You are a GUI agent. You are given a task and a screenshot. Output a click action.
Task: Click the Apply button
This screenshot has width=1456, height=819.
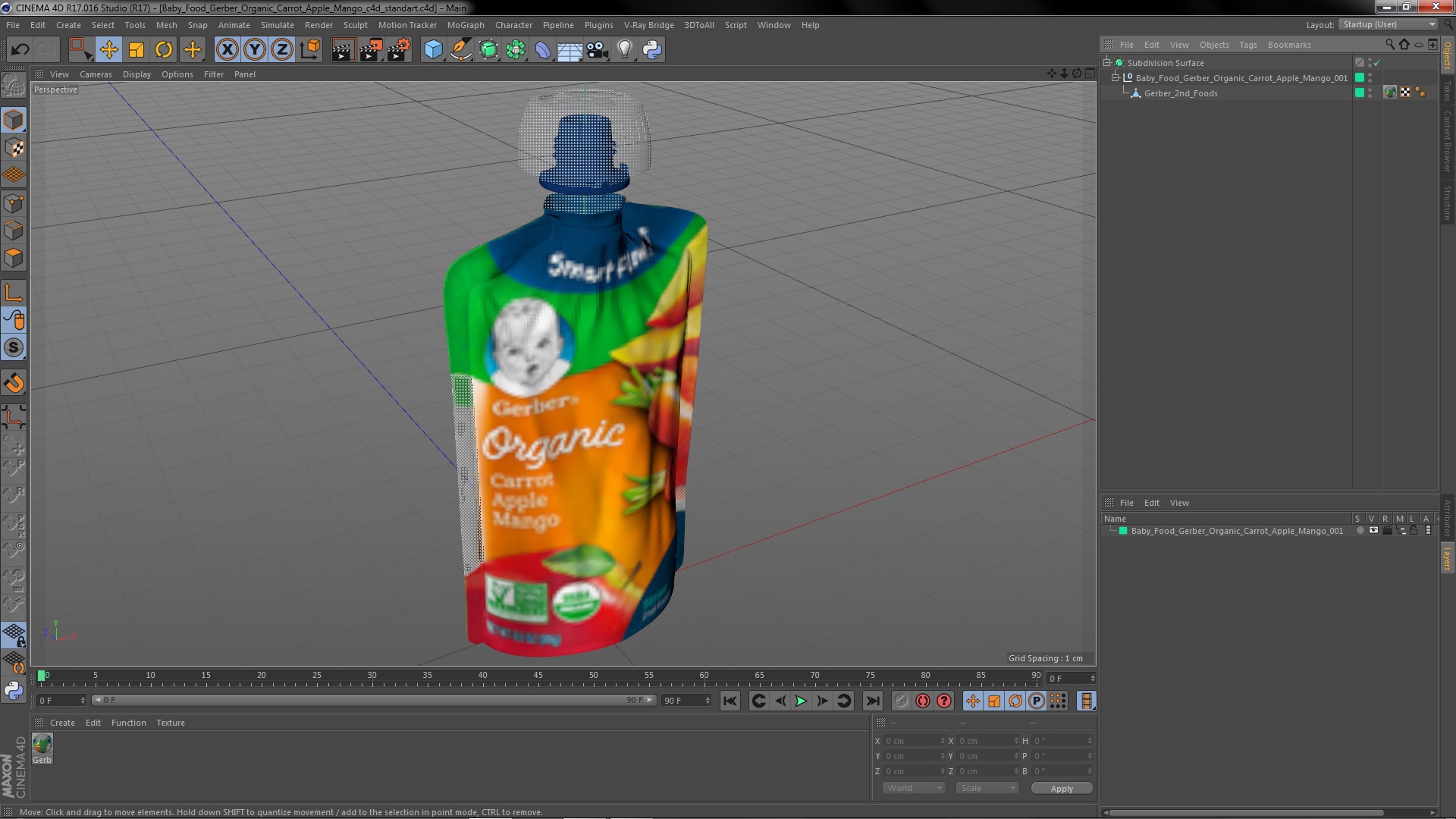pos(1062,789)
